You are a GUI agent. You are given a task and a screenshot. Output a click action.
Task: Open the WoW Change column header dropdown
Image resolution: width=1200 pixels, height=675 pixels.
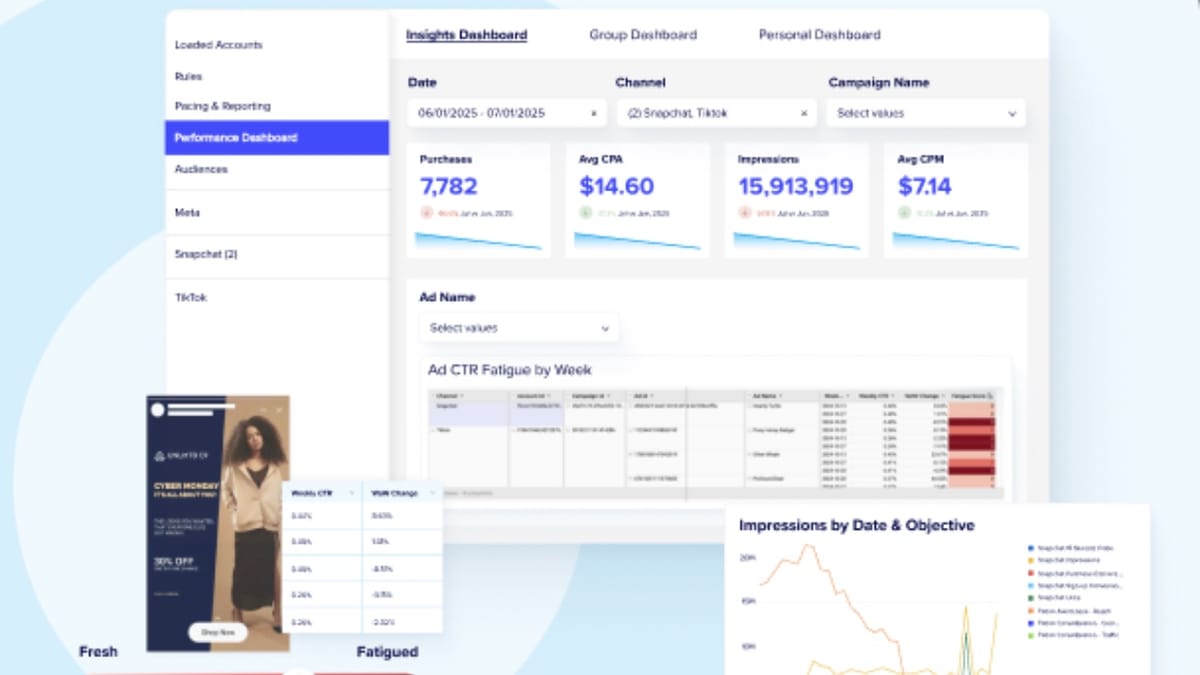(432, 493)
